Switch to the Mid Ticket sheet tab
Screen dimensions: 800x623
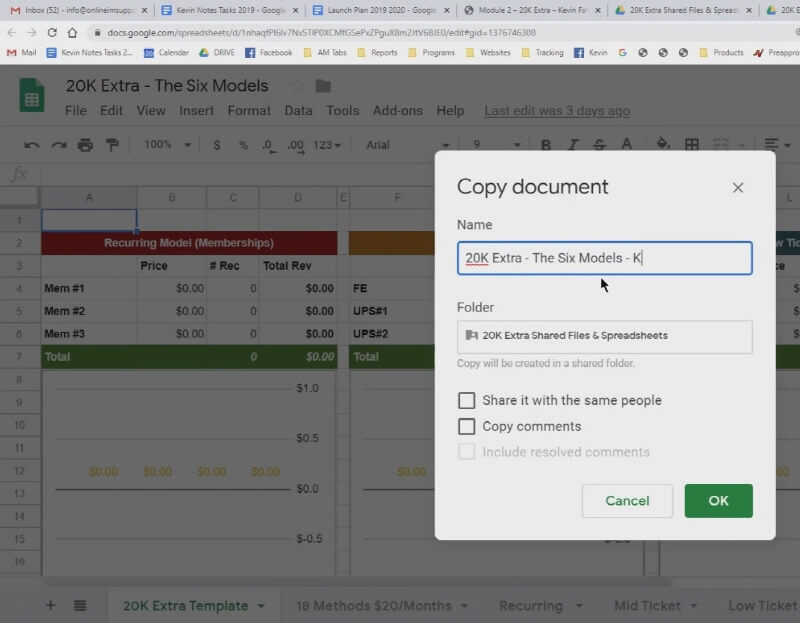pos(647,606)
